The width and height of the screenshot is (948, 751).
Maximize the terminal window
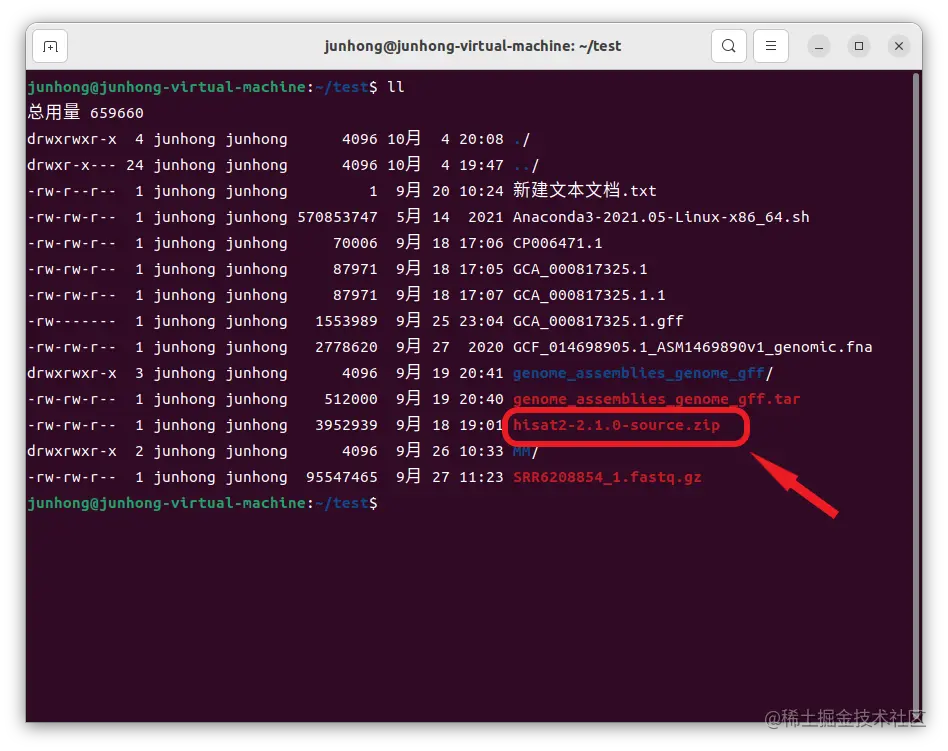[x=859, y=46]
